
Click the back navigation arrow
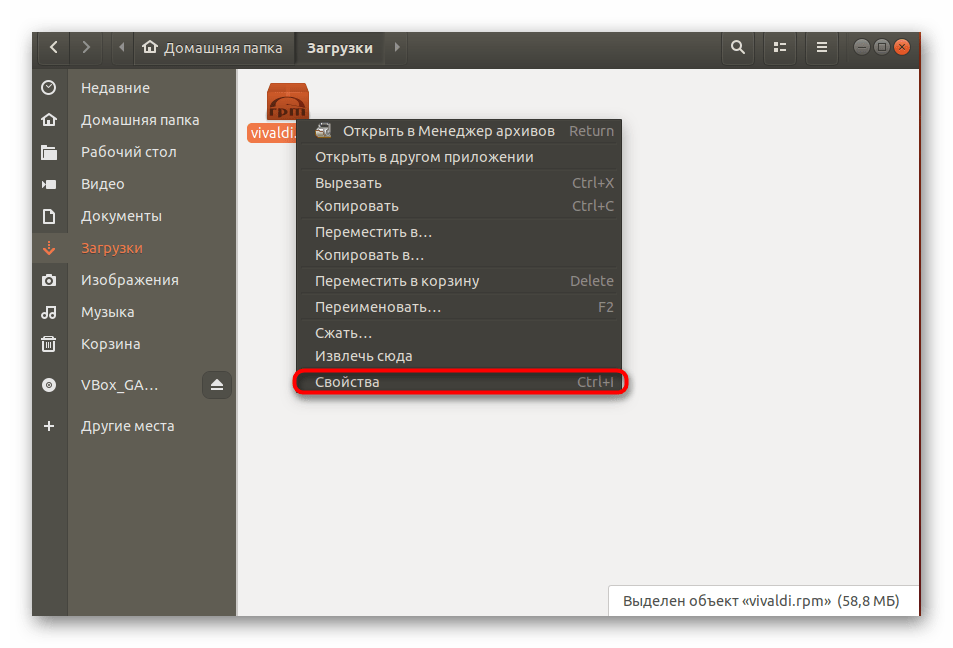53,47
